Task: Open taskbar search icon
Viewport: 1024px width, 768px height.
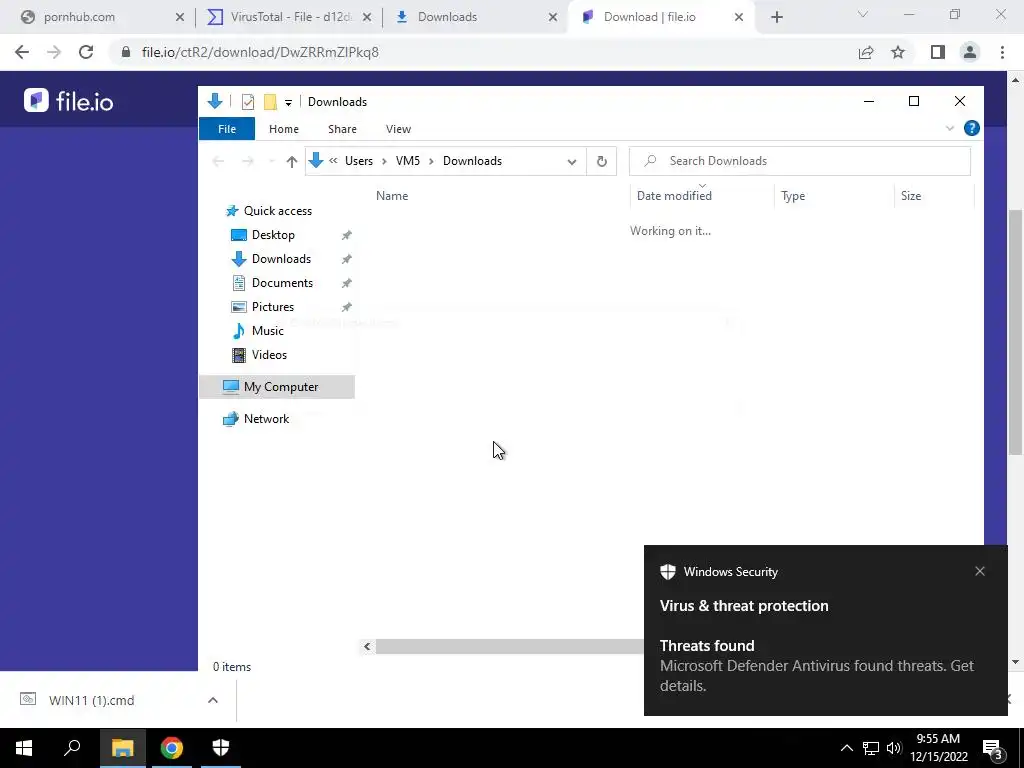Action: click(72, 748)
